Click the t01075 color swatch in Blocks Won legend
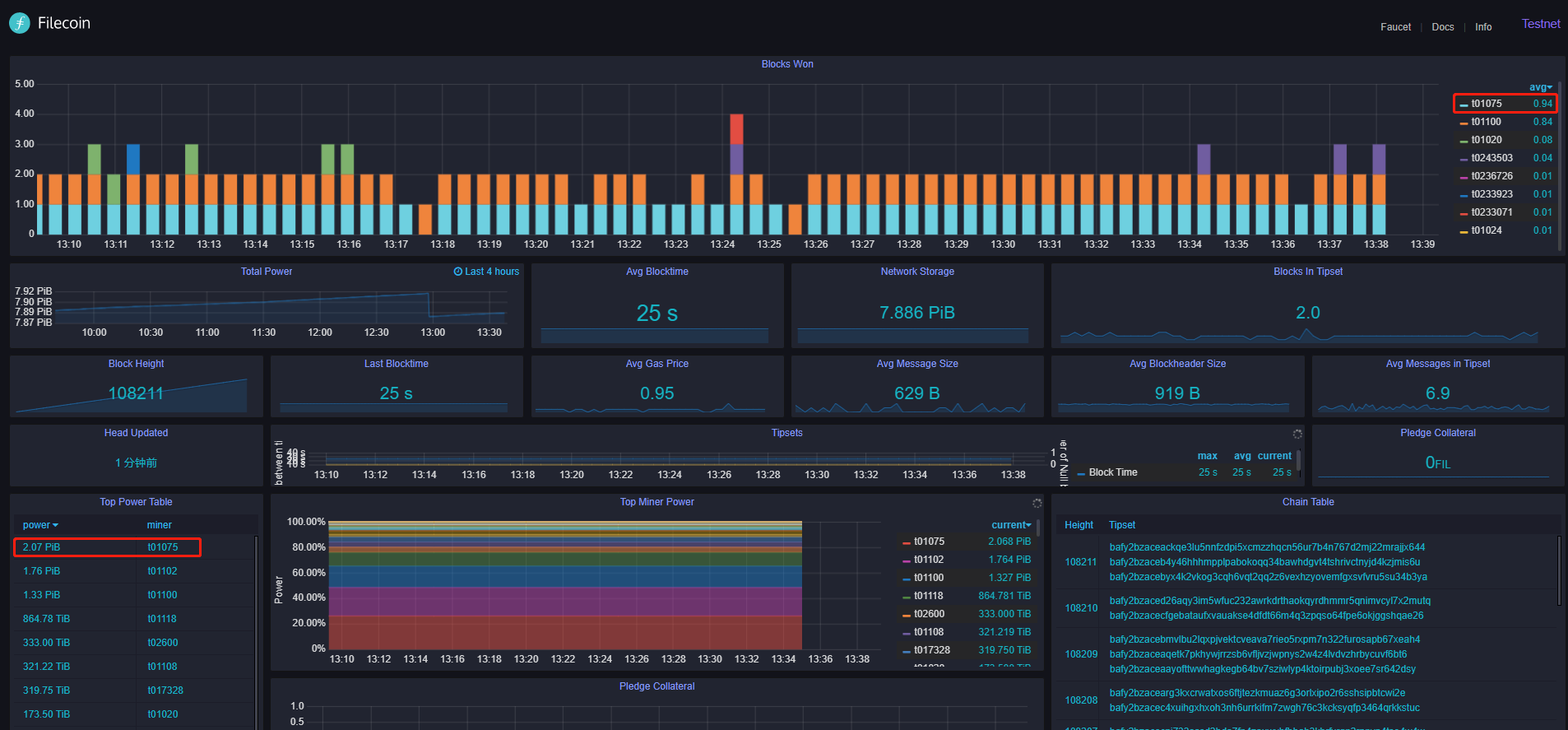 [x=1464, y=105]
